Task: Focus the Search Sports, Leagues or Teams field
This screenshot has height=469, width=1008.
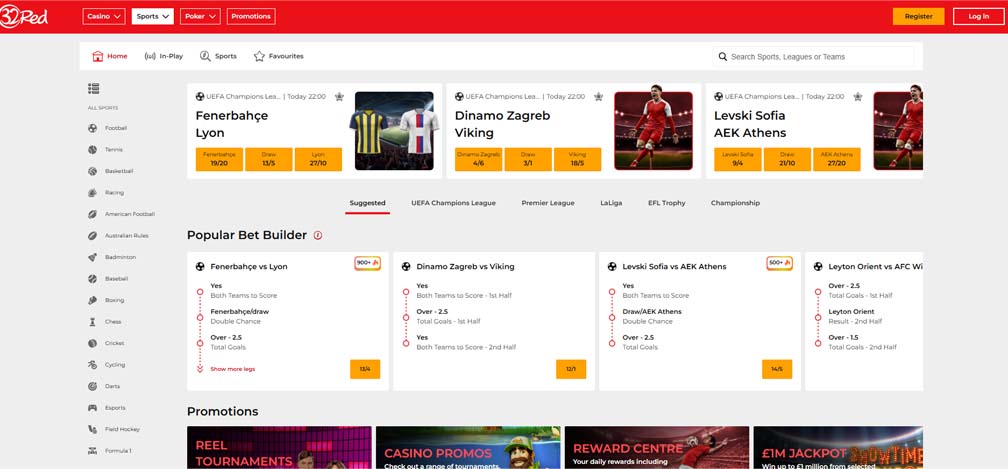Action: click(813, 57)
